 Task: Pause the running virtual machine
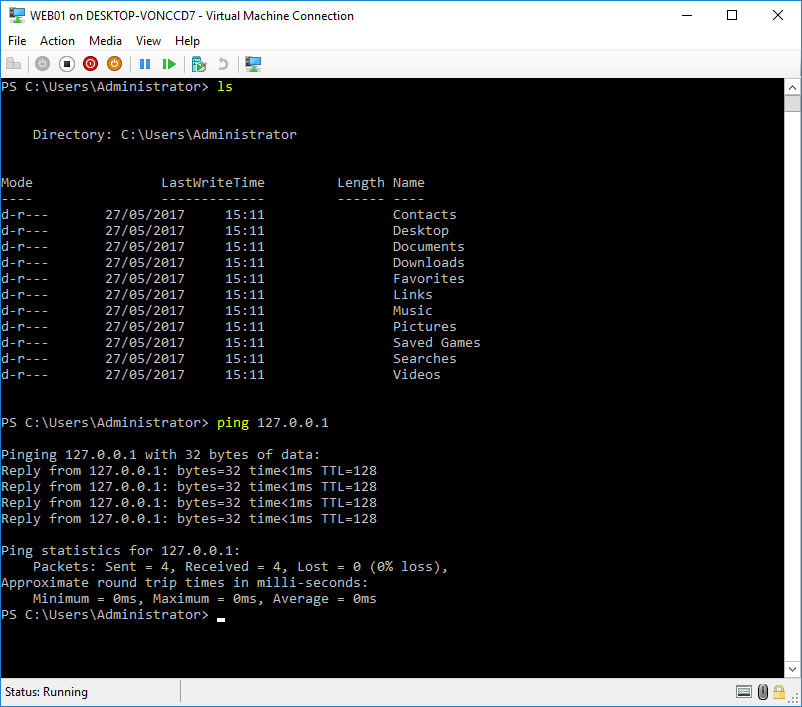[146, 63]
